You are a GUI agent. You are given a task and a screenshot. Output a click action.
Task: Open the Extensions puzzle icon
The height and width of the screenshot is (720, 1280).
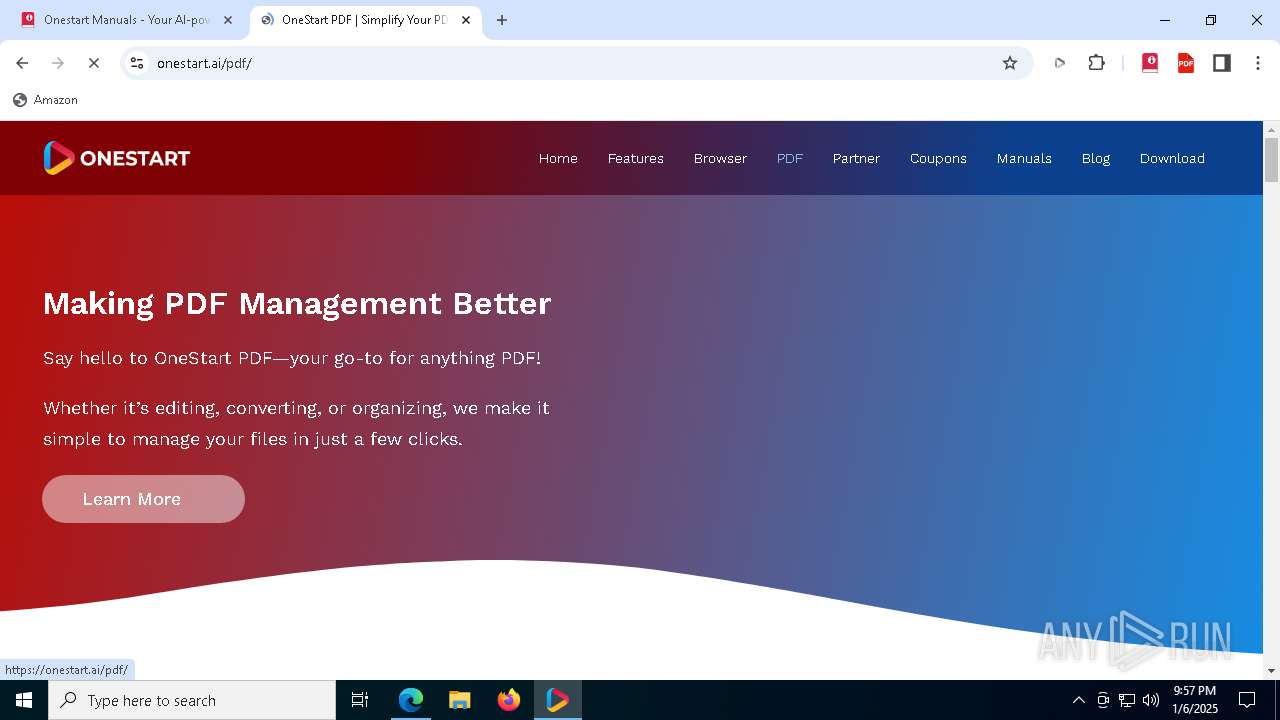click(x=1096, y=63)
